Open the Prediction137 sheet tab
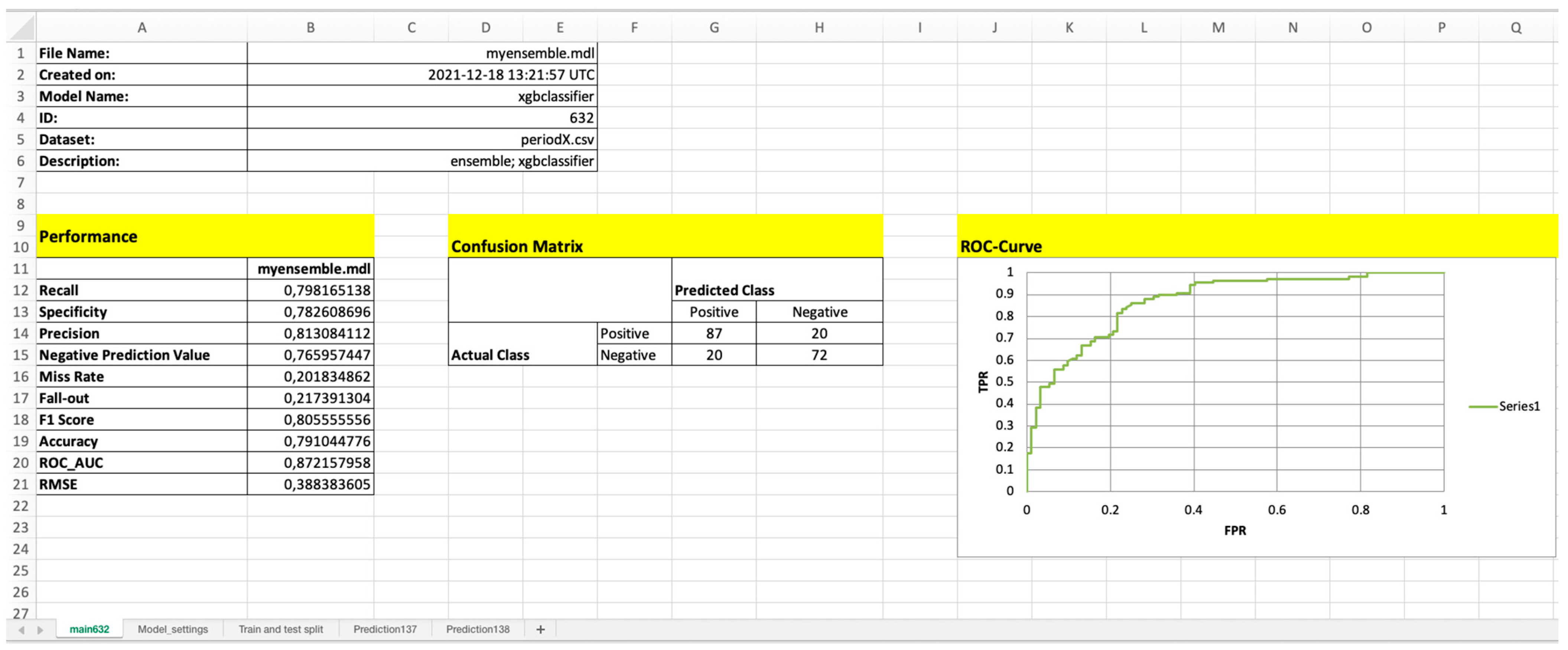Image resolution: width=1568 pixels, height=650 pixels. [385, 629]
